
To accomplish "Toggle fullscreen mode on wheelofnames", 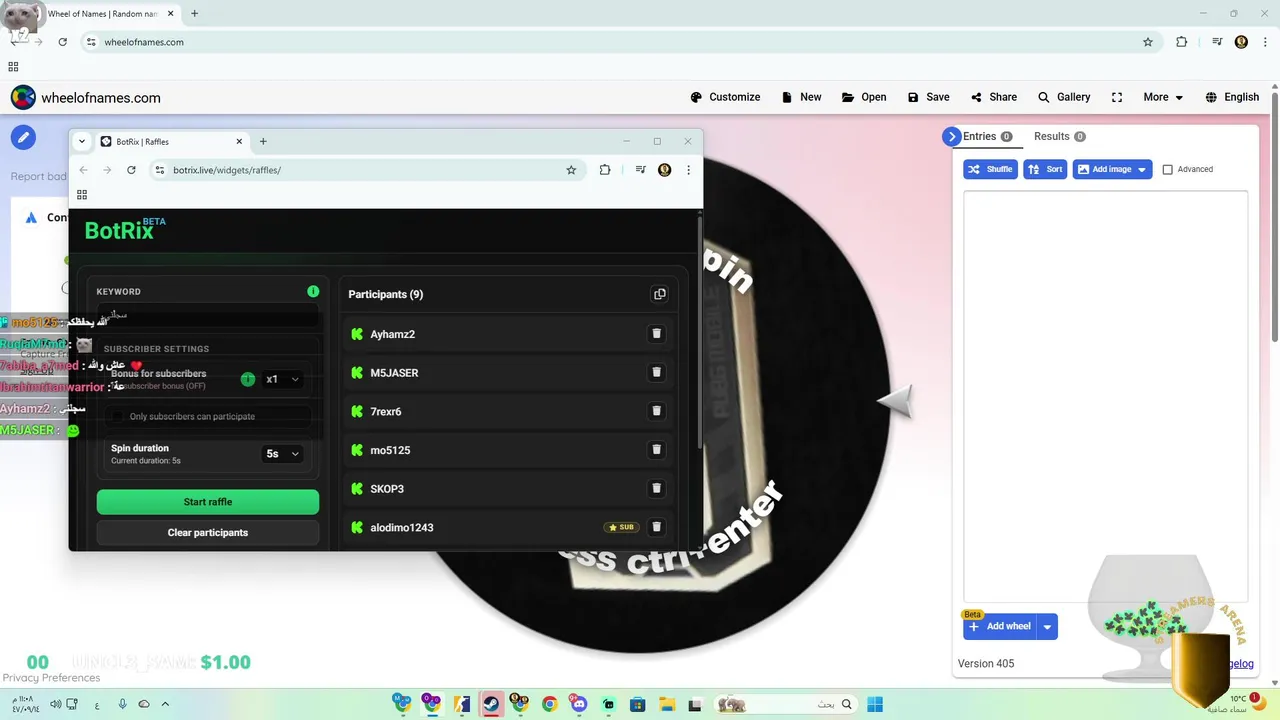I will tap(1117, 97).
